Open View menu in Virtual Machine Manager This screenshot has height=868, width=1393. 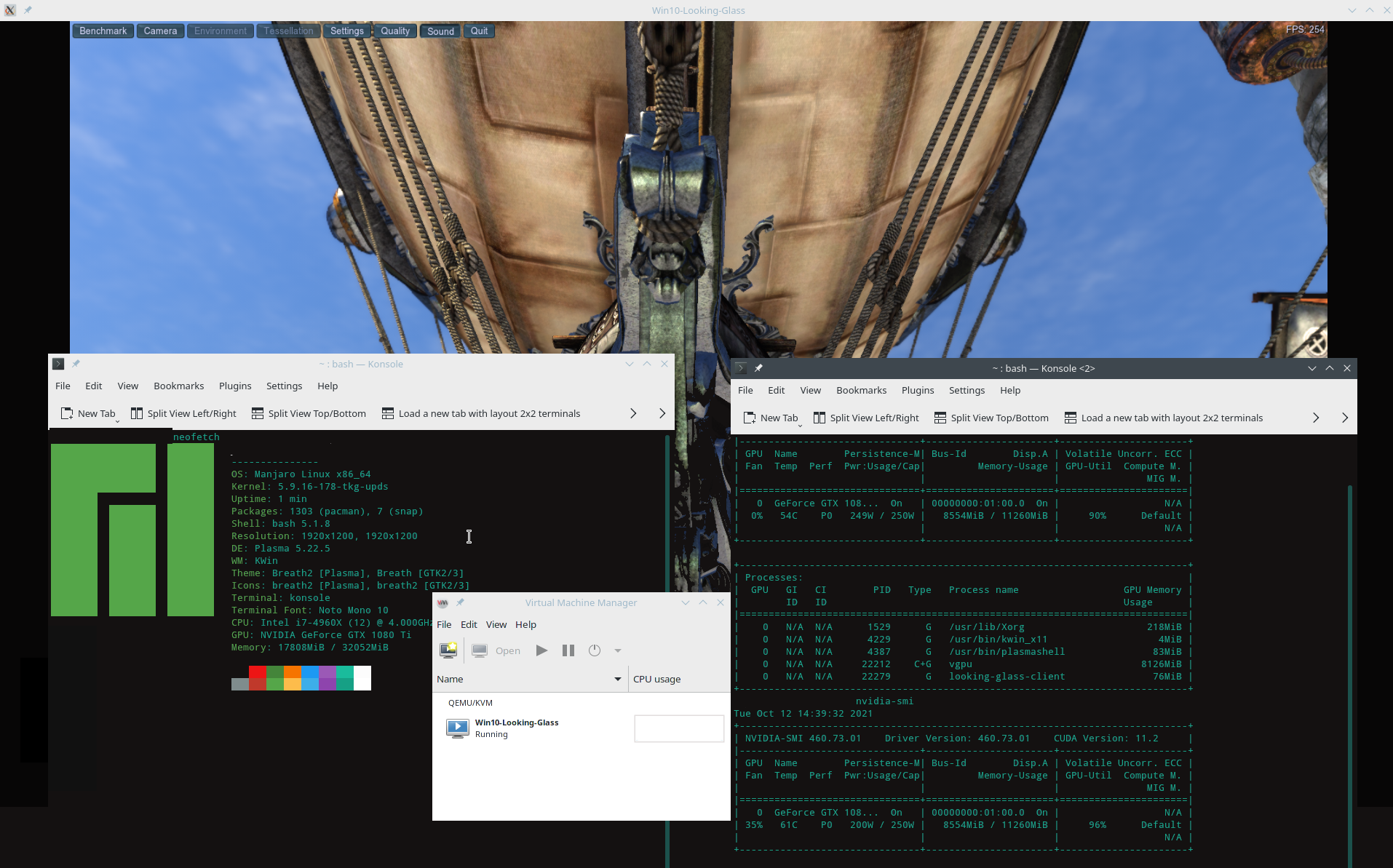coord(496,624)
